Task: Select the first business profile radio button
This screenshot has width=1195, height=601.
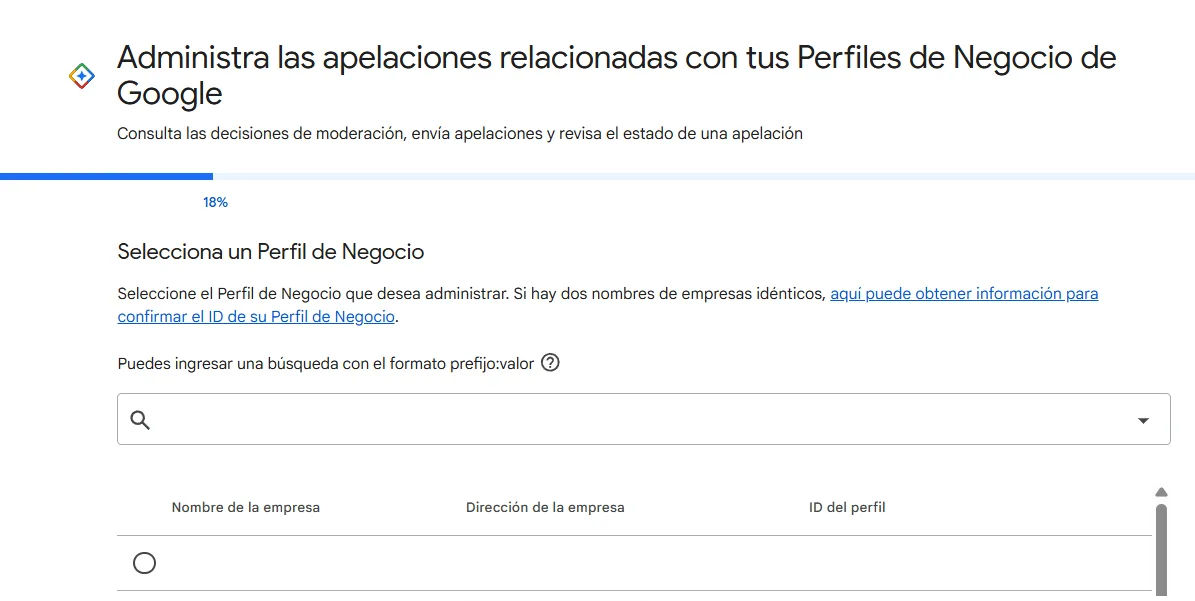Action: [144, 563]
